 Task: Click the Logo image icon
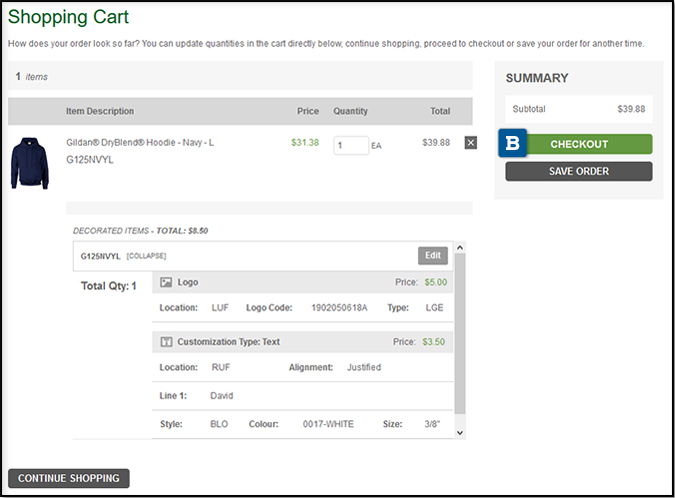pos(166,283)
